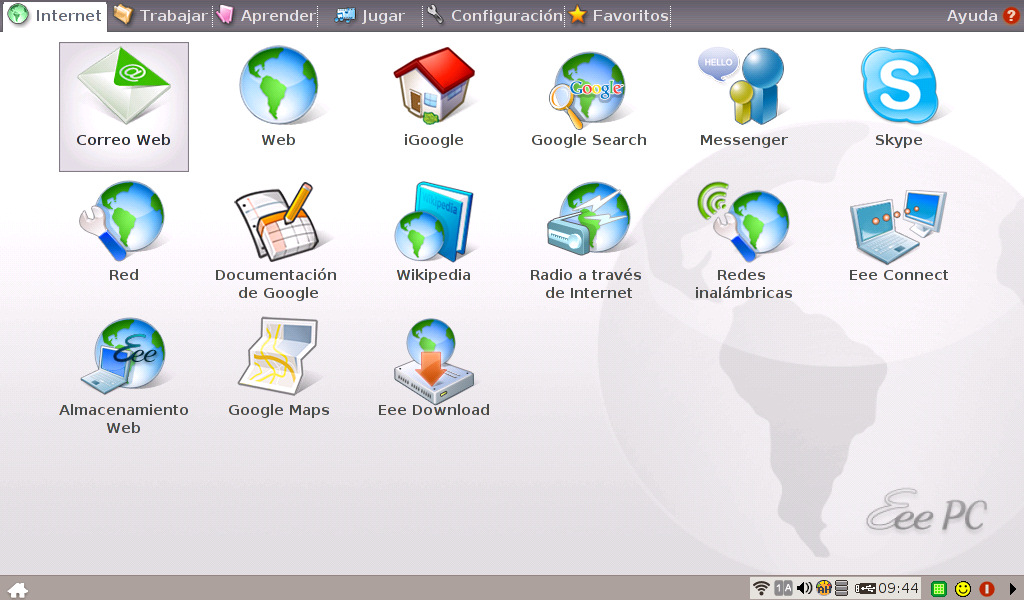Open the volume speaker tray icon

[804, 588]
